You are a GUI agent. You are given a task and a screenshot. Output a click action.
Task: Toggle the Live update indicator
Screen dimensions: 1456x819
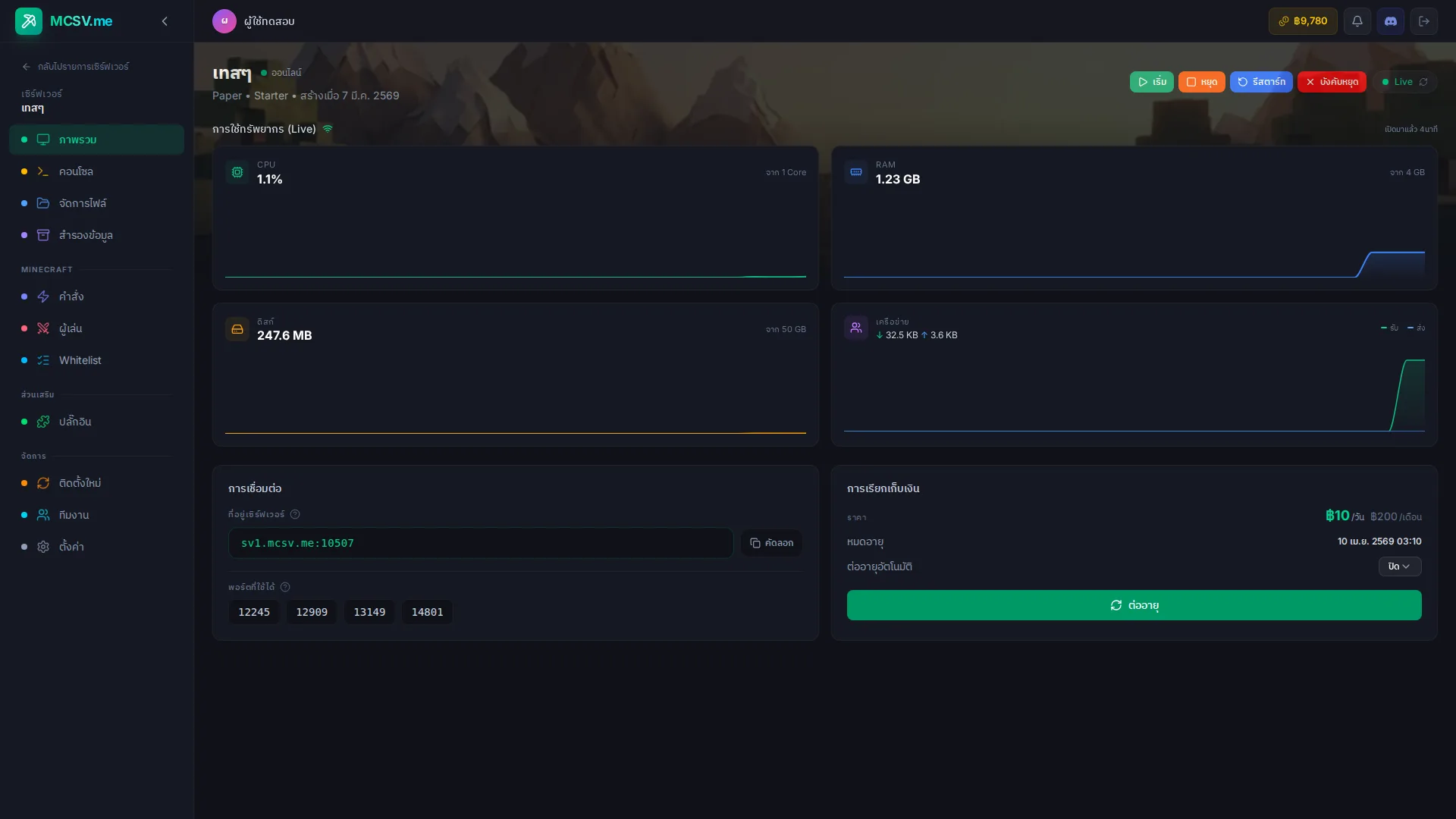(x=1404, y=82)
